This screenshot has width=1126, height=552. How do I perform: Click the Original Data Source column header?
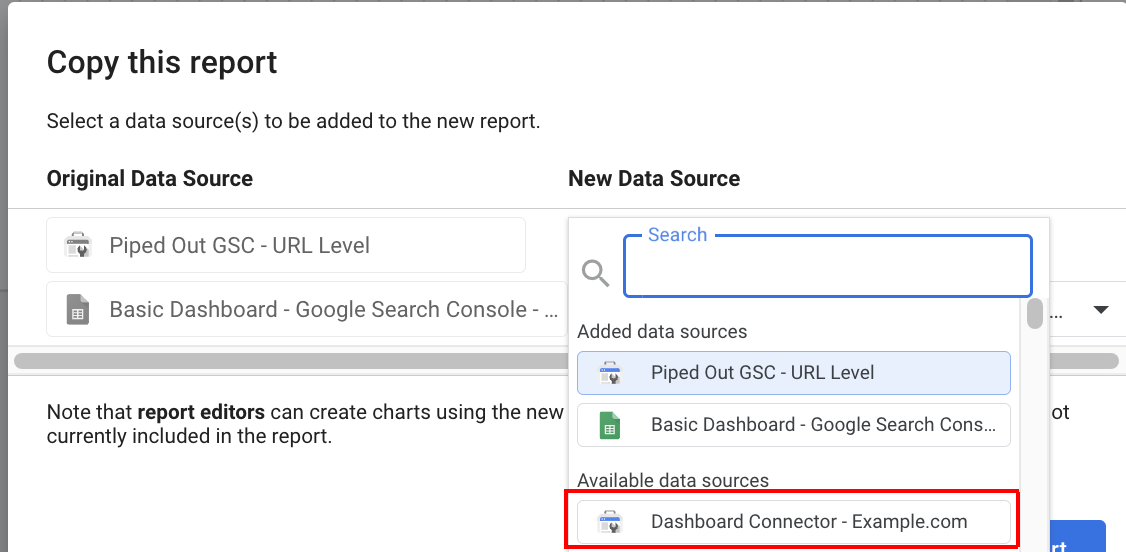[x=149, y=178]
